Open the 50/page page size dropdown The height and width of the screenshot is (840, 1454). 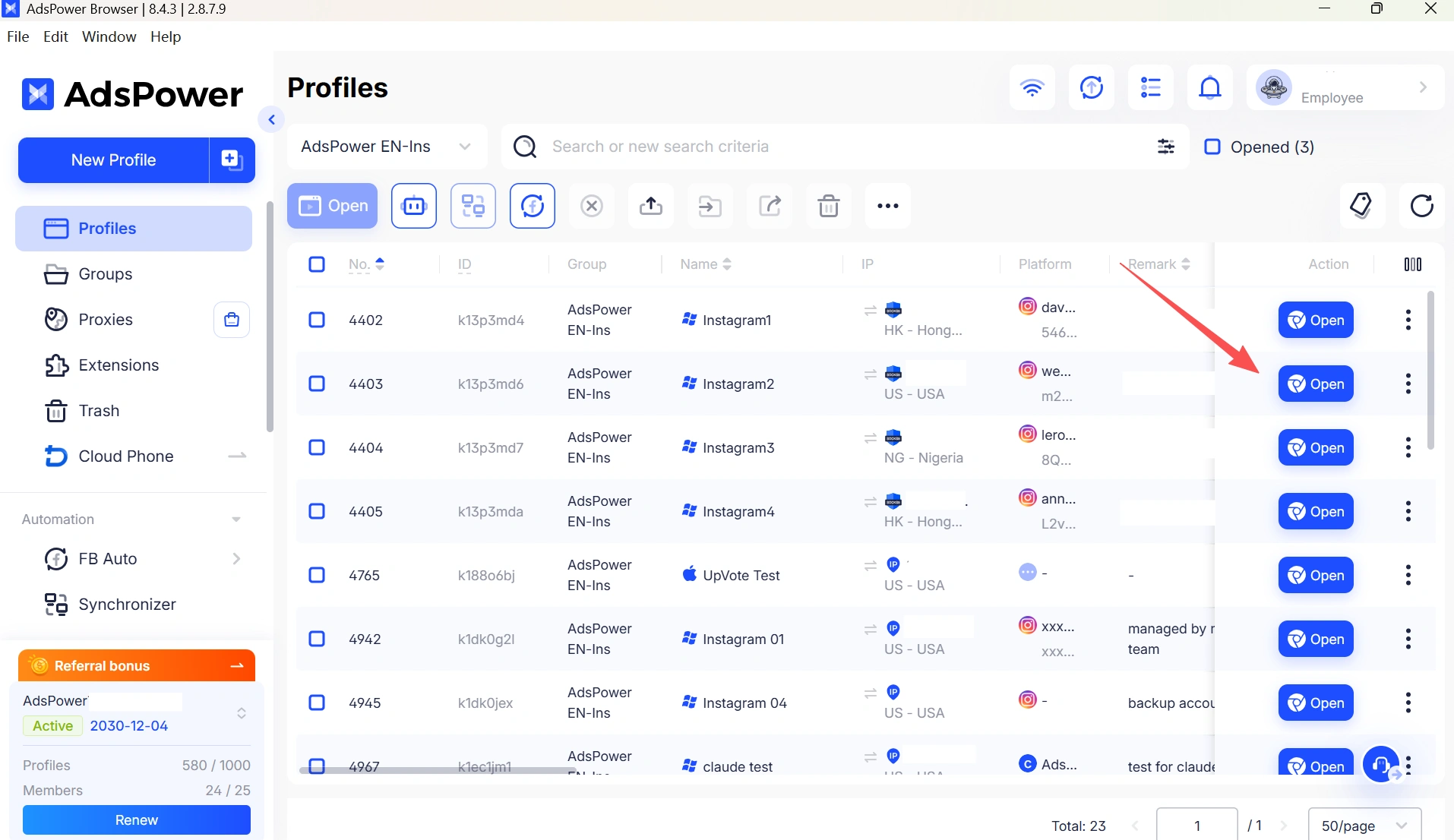coord(1364,826)
